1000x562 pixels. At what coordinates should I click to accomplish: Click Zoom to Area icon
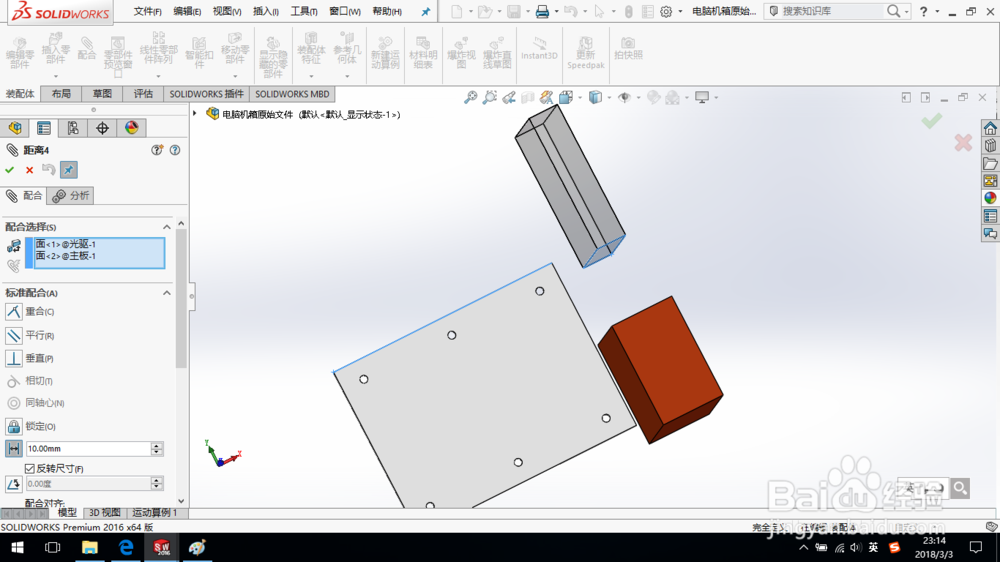[x=490, y=97]
